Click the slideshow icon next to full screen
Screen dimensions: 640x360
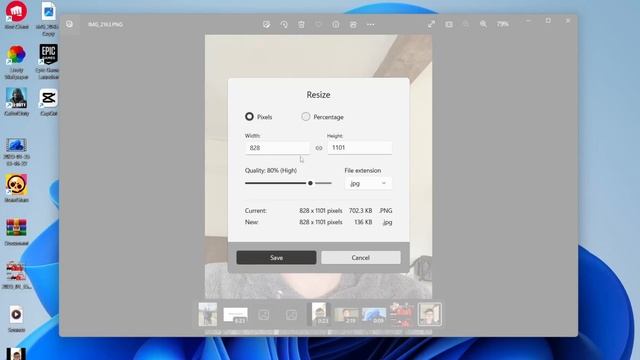click(x=449, y=24)
